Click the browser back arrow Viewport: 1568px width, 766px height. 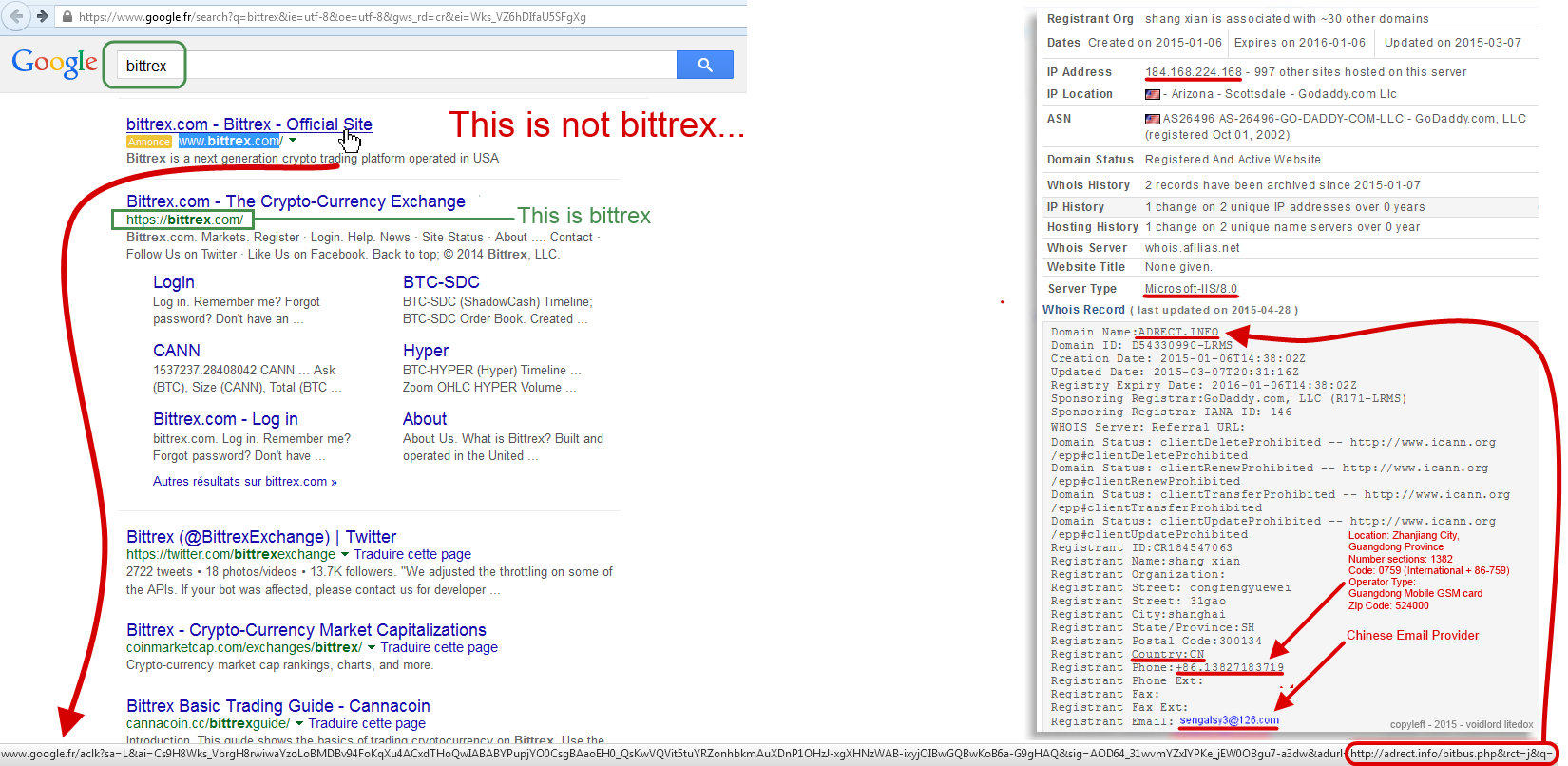coord(16,16)
